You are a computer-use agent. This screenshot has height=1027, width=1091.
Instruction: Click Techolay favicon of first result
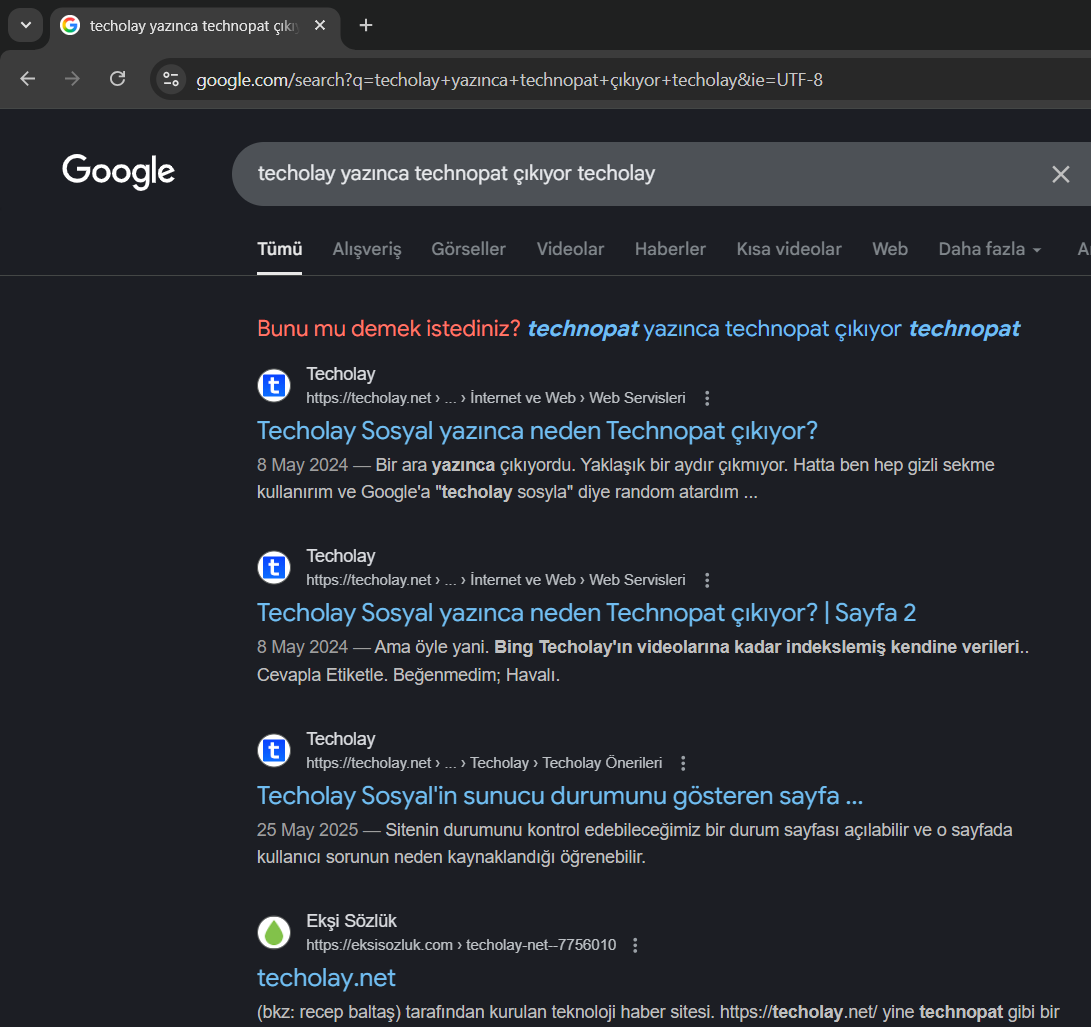click(x=274, y=385)
